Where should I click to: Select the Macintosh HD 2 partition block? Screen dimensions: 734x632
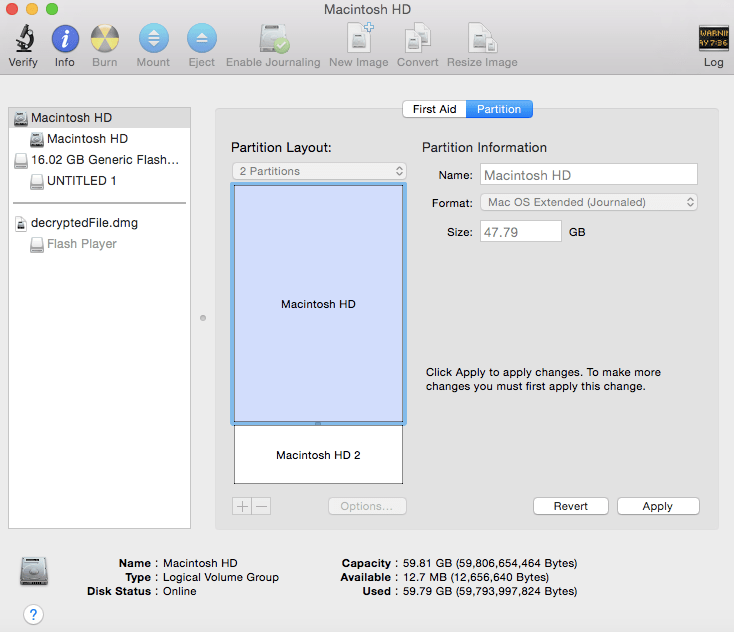(318, 455)
